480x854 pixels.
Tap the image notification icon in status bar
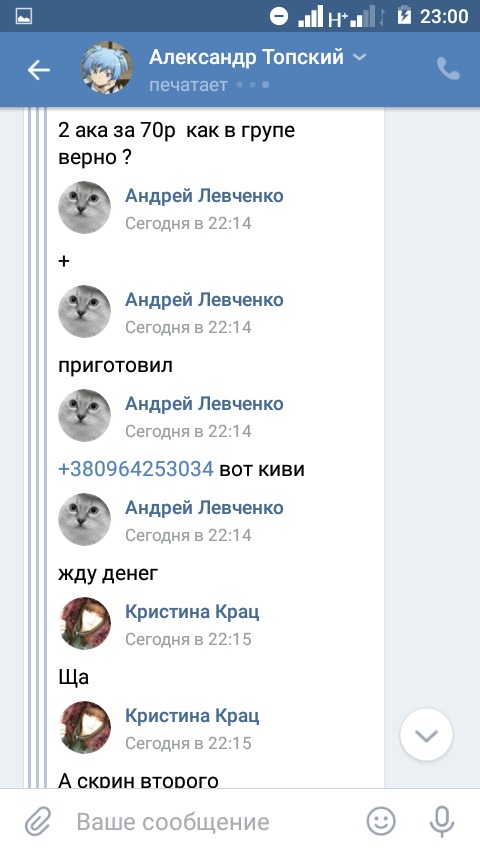(23, 16)
